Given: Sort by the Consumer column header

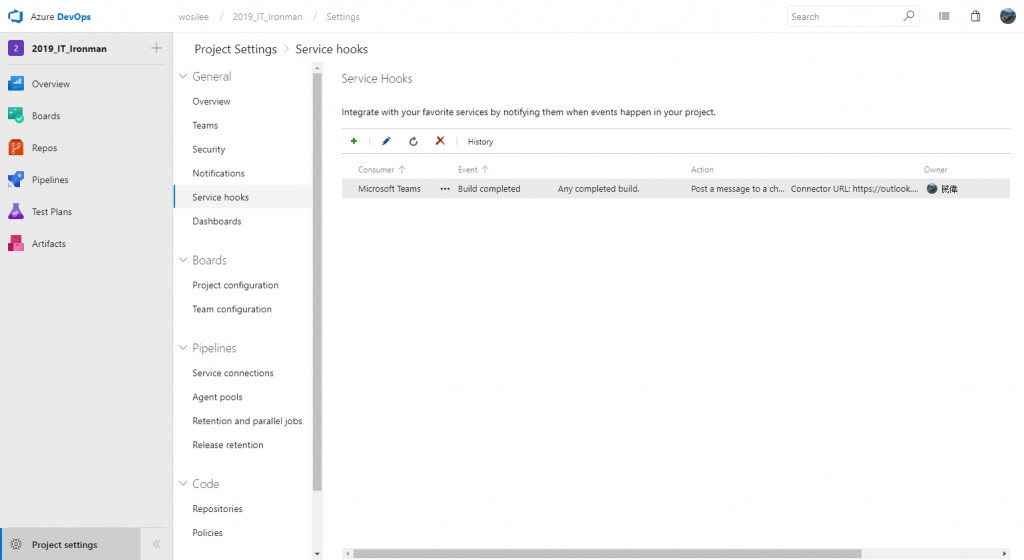Looking at the screenshot, I should pos(381,170).
